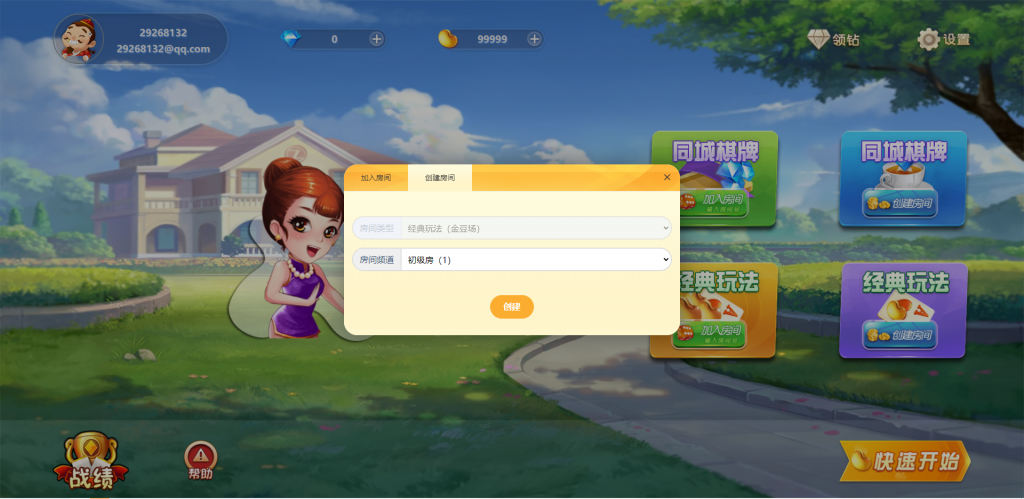The image size is (1024, 499).
Task: Switch to the 加入房间 tab
Action: coord(376,178)
